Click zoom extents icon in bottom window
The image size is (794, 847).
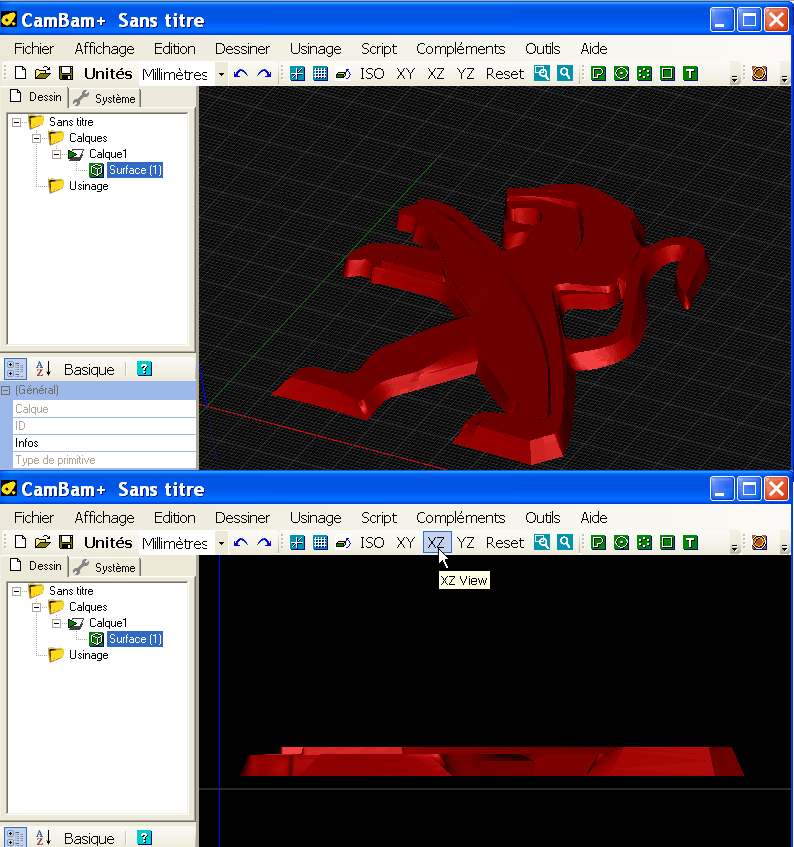pos(542,542)
